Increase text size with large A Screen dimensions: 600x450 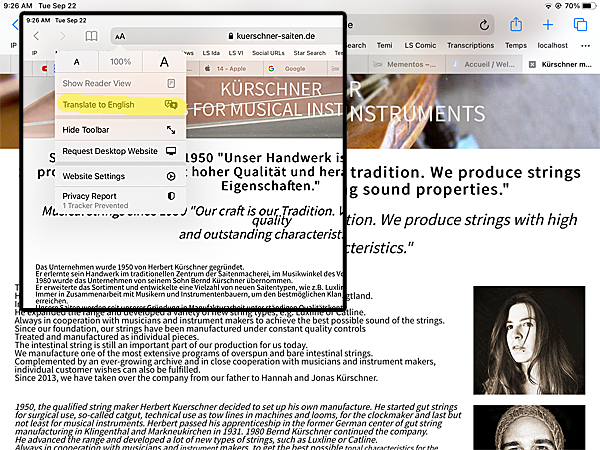(164, 62)
